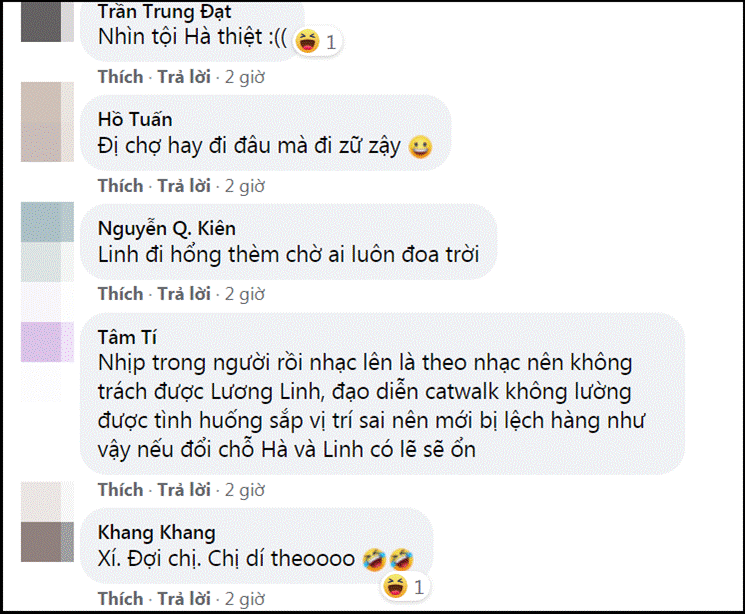Like Nguyễn Q. Kiên's comment
Viewport: 745px width, 614px height.
coord(121,294)
